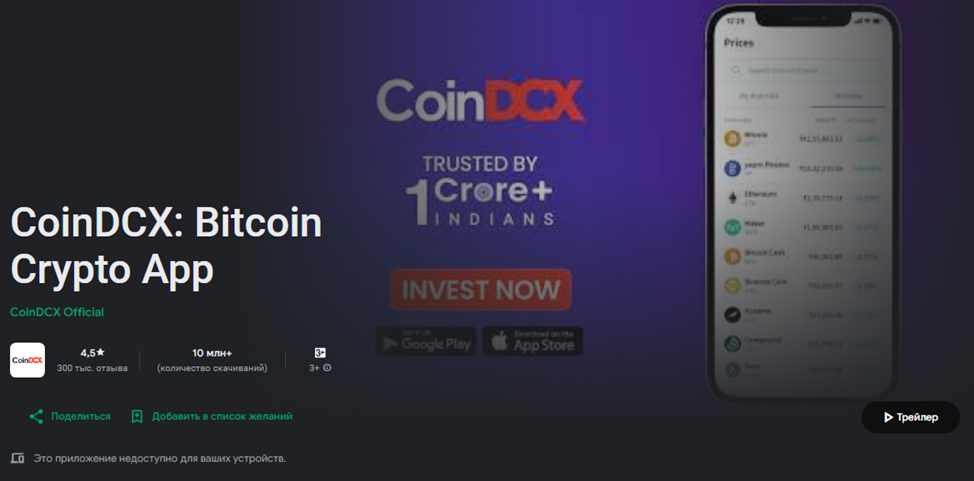Click the devices icon by unavailability notice
The width and height of the screenshot is (974, 481).
coord(18,459)
